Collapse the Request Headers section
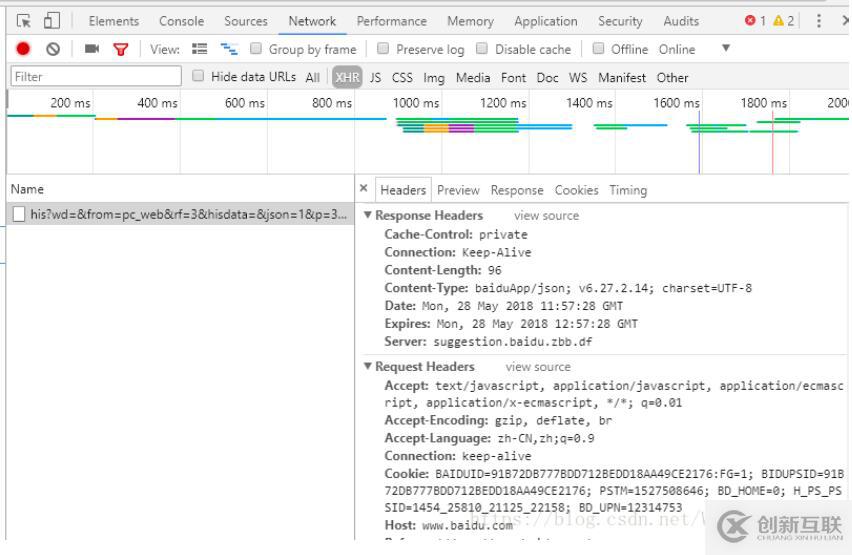 point(368,367)
